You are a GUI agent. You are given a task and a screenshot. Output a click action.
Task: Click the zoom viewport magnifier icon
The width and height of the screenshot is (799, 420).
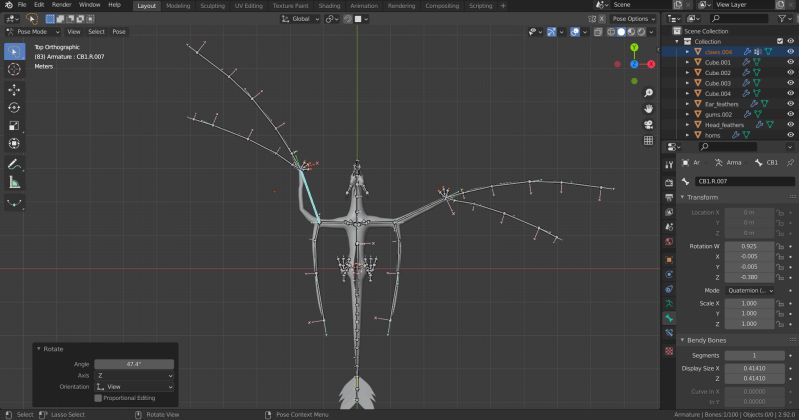tap(648, 93)
